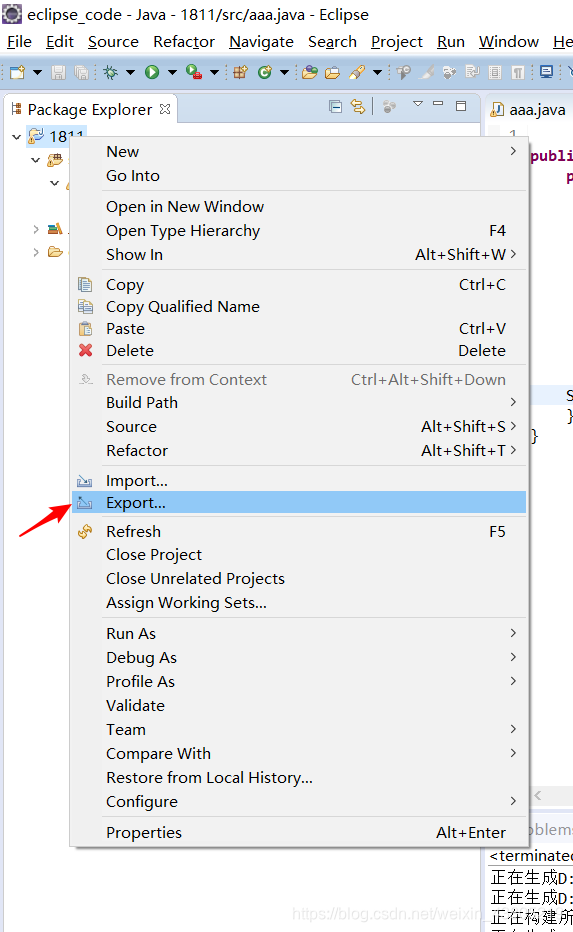Toggle Block Selection Mode icon

click(495, 73)
